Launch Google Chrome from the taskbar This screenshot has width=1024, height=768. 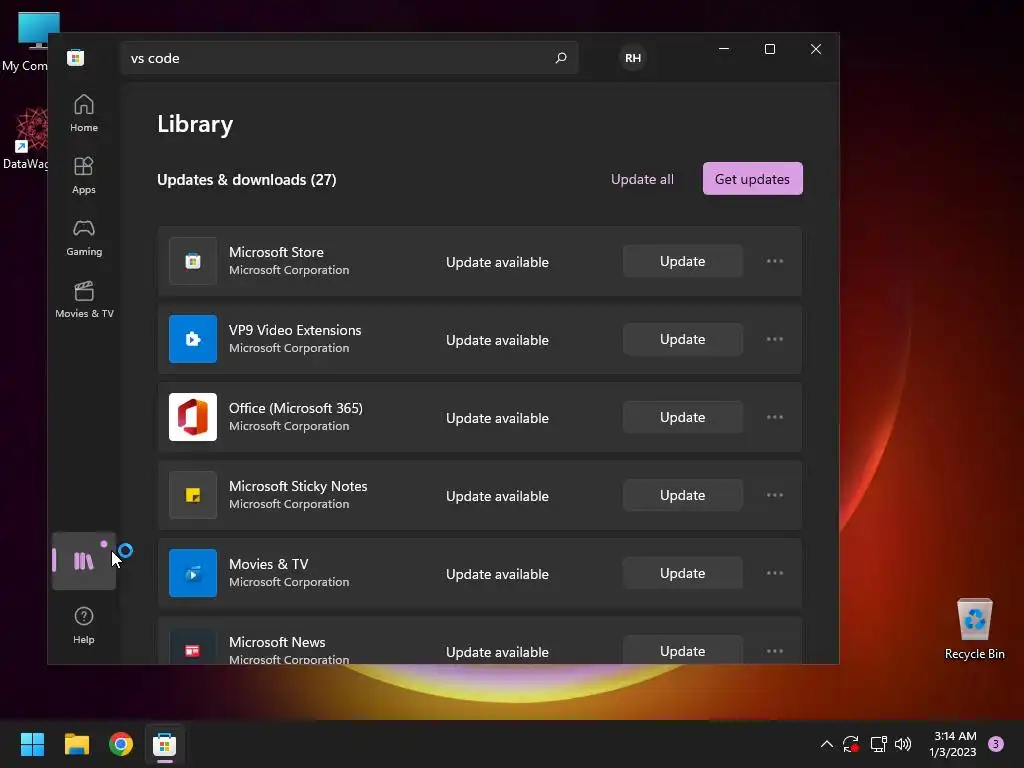pyautogui.click(x=121, y=744)
